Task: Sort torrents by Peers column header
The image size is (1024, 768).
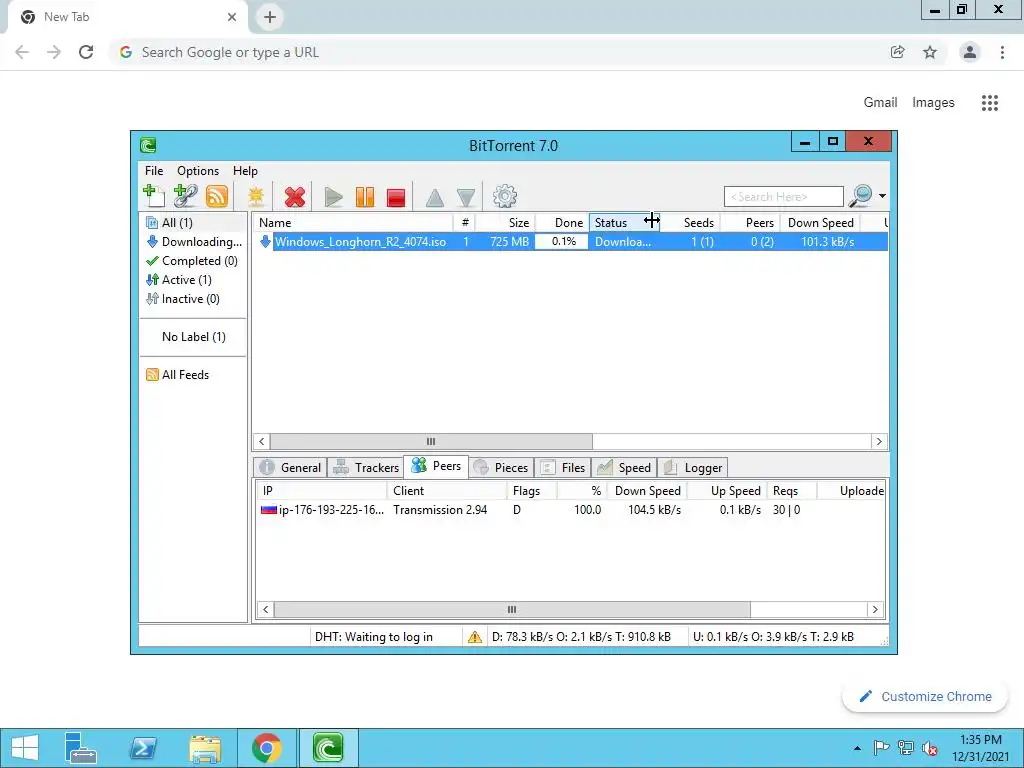Action: point(750,223)
